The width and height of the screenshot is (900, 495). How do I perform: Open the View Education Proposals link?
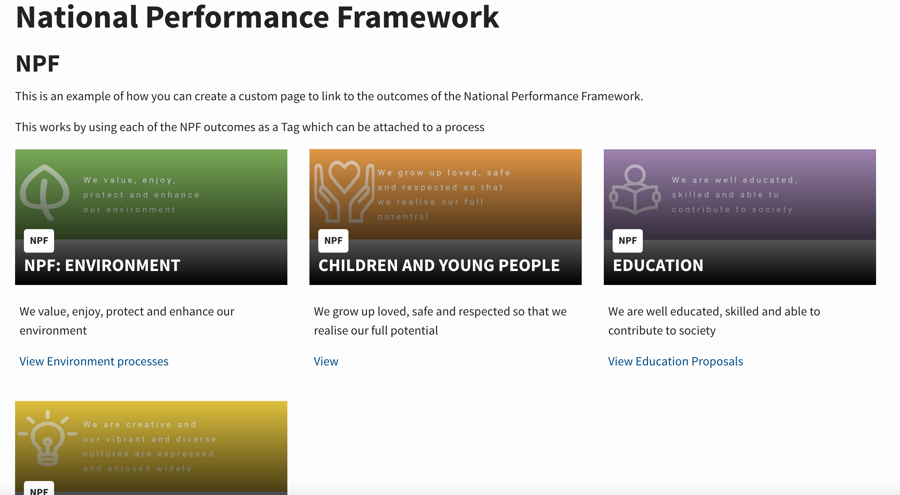click(675, 361)
